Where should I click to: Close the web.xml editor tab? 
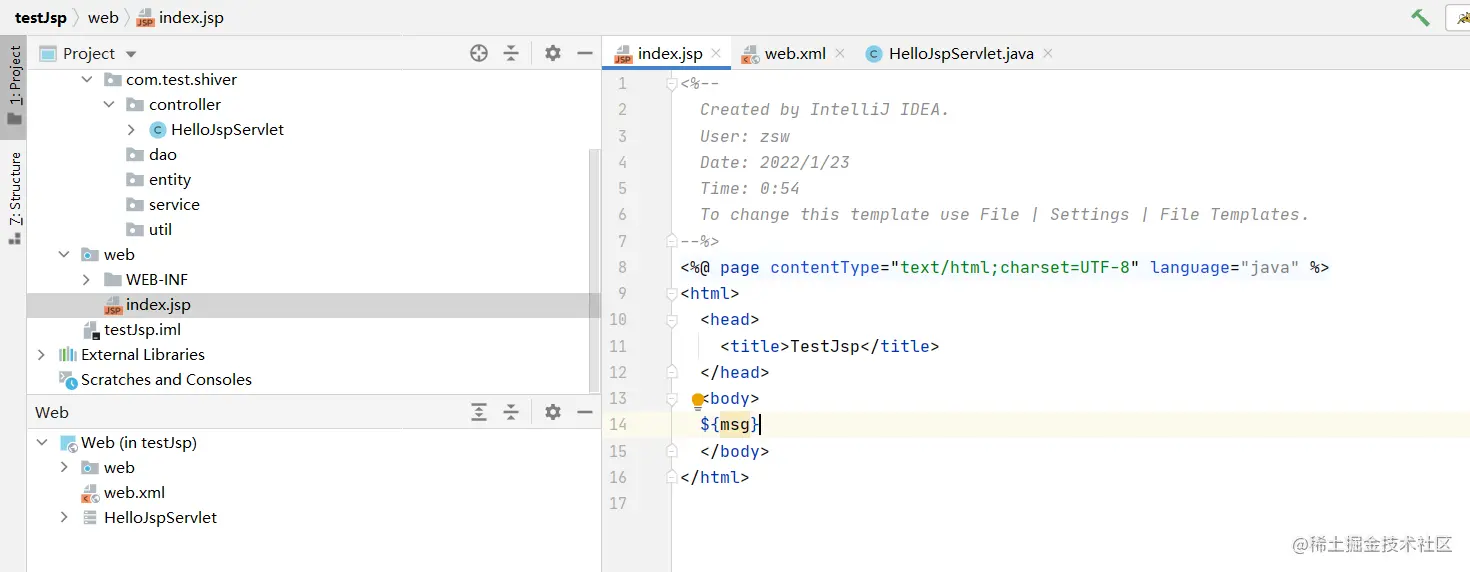point(840,53)
